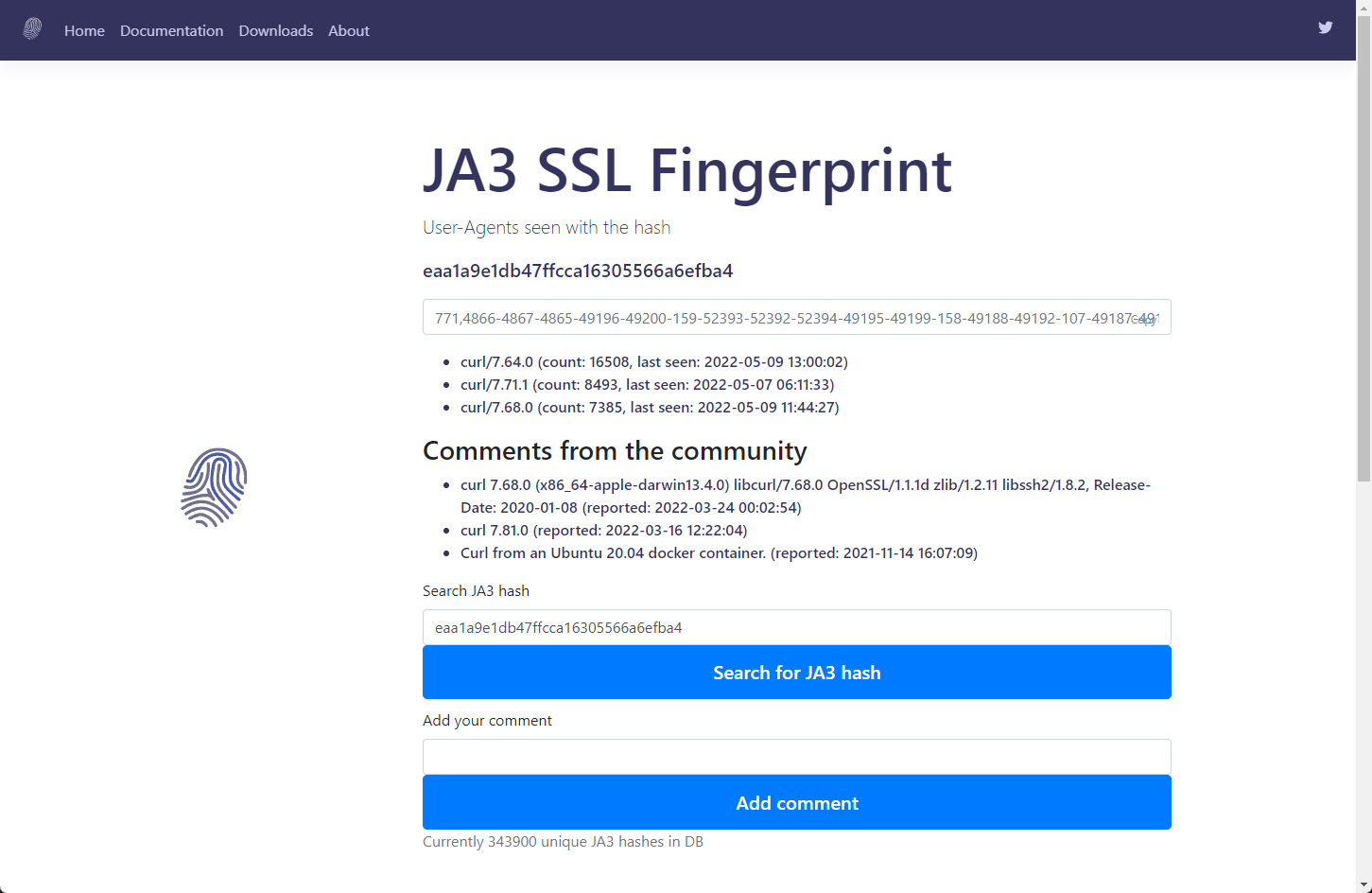
Task: Focus the Search JA3 hash input field
Action: tap(797, 627)
